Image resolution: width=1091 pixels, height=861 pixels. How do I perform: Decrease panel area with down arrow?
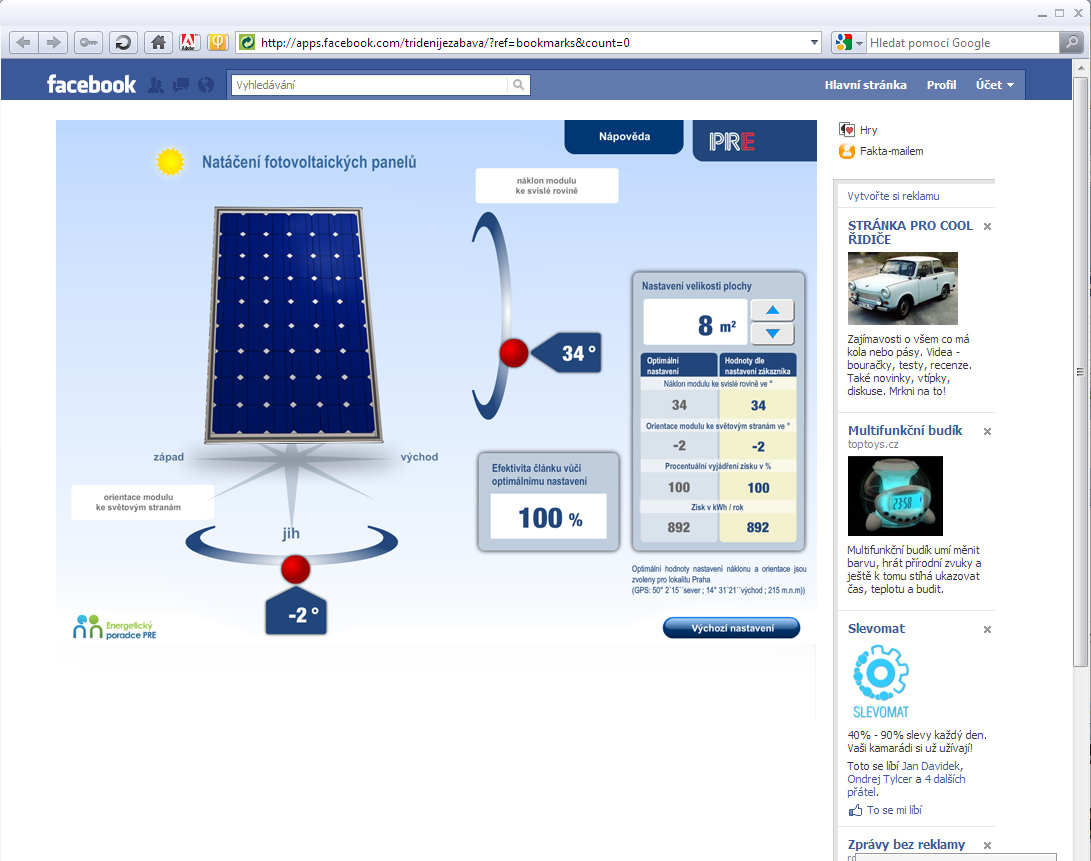point(771,334)
